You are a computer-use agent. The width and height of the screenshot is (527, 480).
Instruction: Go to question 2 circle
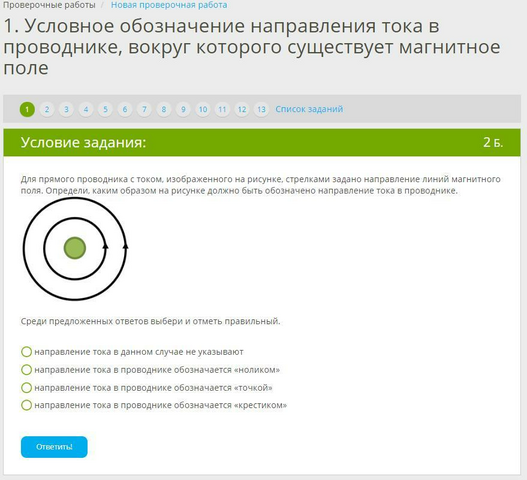(47, 109)
